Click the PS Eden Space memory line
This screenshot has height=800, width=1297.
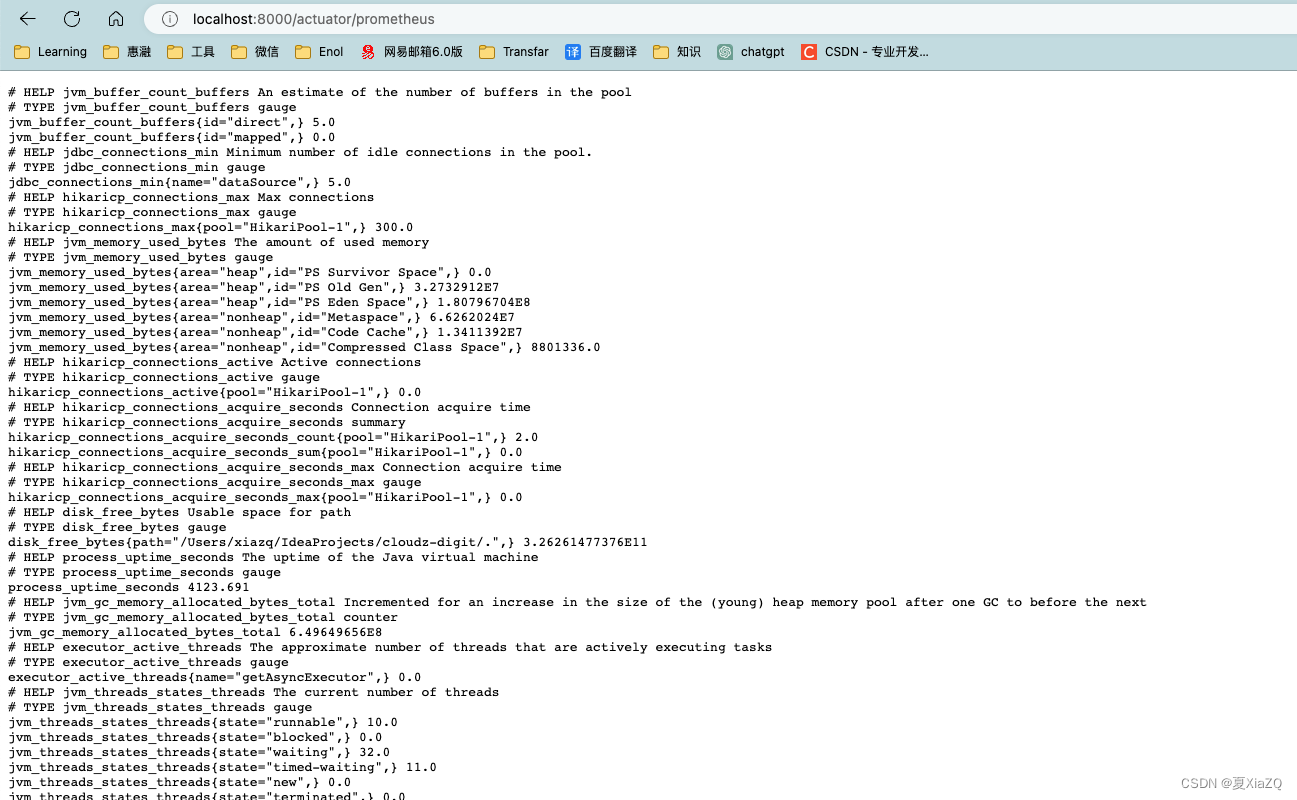point(269,302)
